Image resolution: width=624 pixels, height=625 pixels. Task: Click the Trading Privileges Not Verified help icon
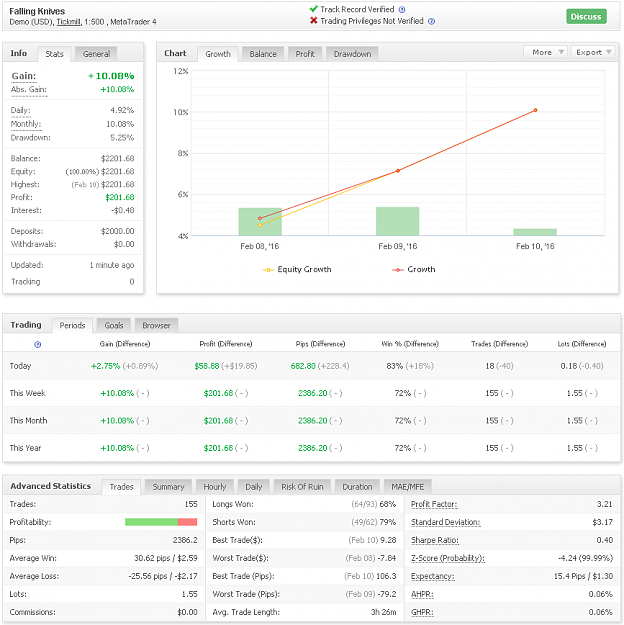coord(431,21)
